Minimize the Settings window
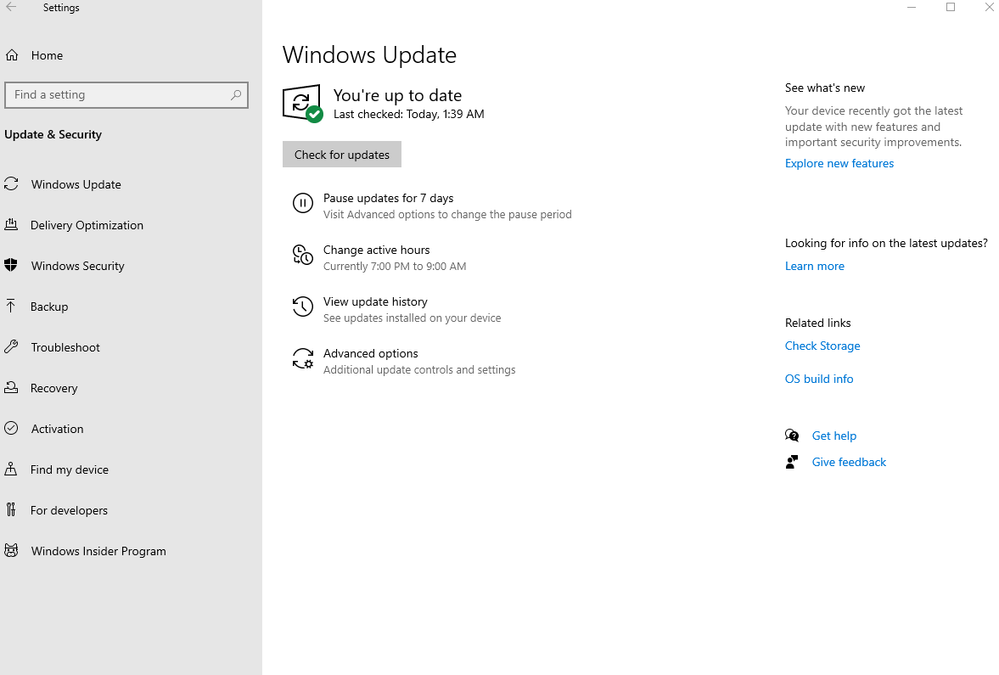 click(912, 7)
